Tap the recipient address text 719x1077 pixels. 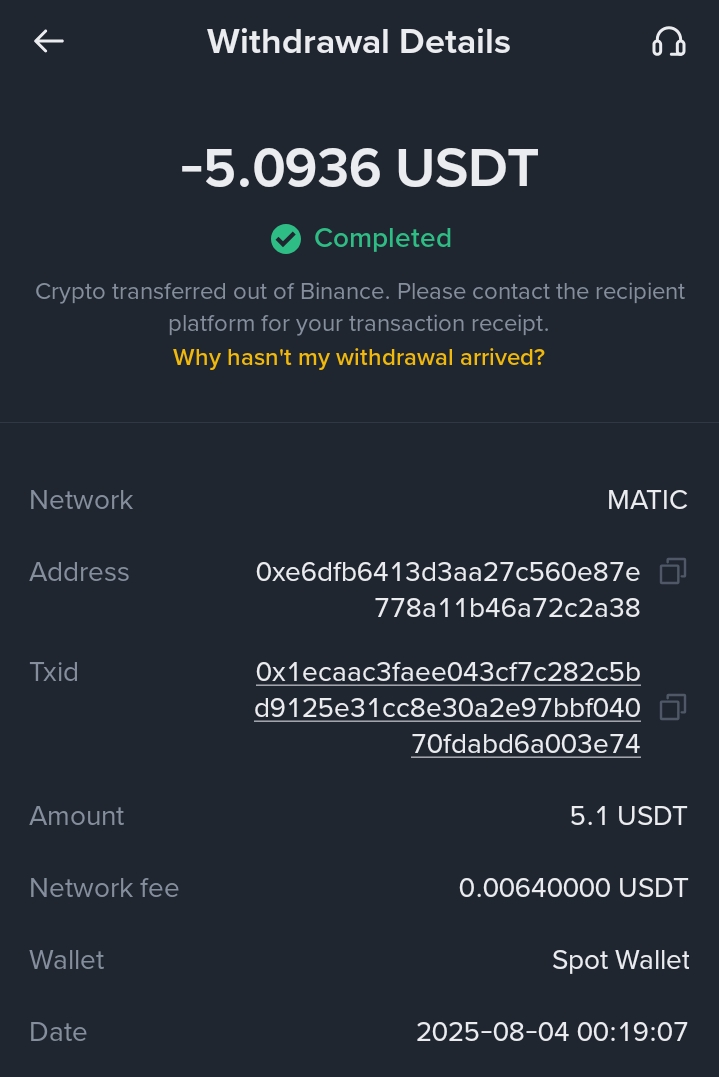tap(448, 590)
